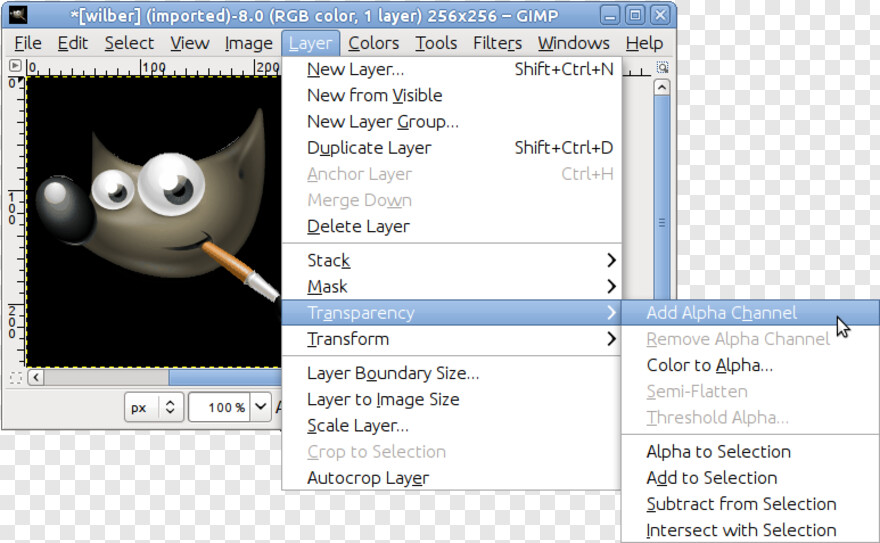Open the image menu arrow beside ruler
This screenshot has height=543, width=880.
(x=15, y=66)
